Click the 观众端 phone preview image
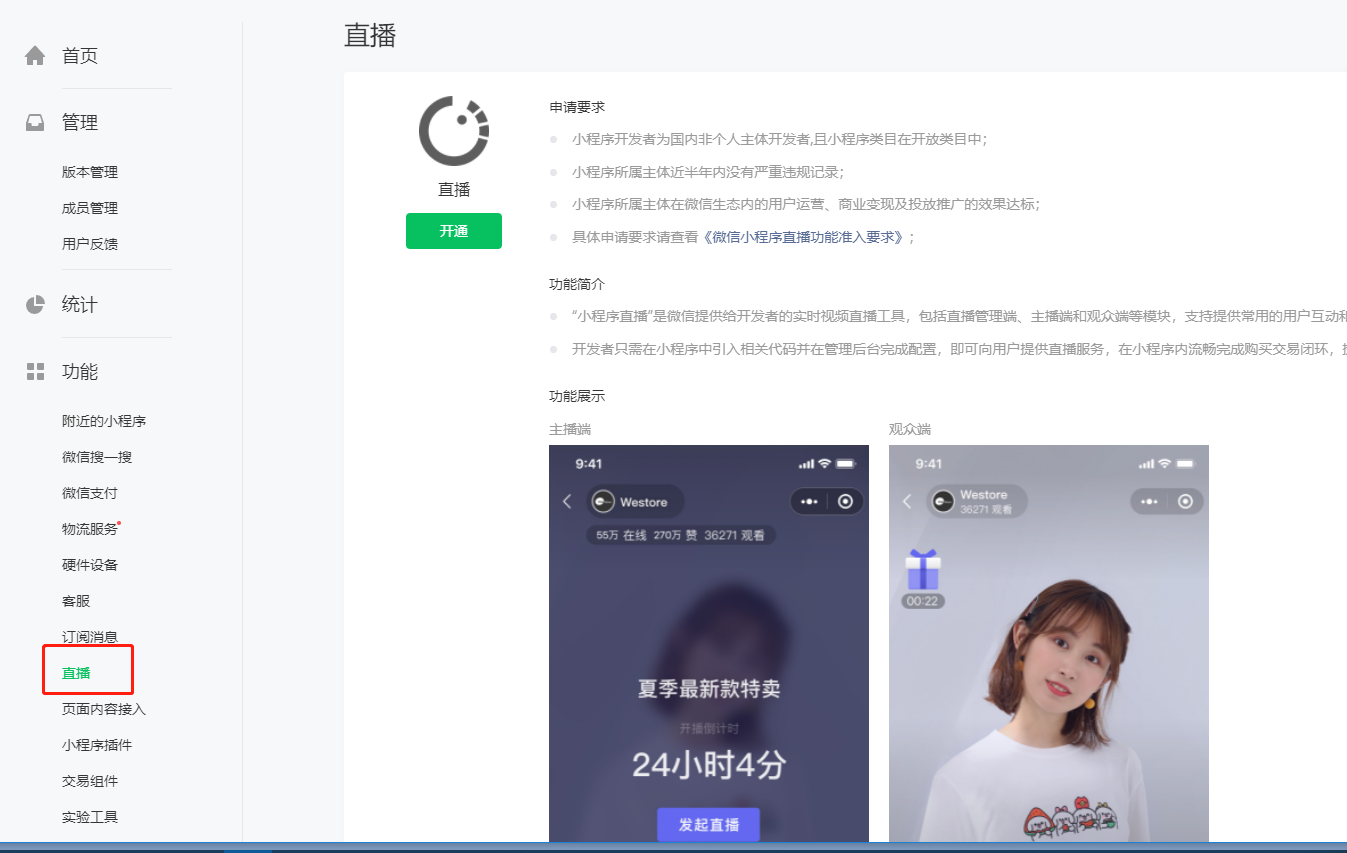The height and width of the screenshot is (853, 1347). (1049, 643)
